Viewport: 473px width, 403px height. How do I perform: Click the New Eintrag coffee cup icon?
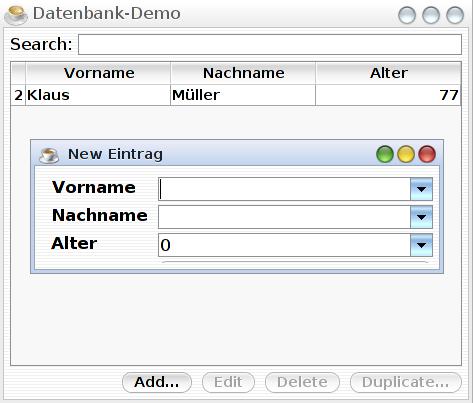(x=49, y=155)
